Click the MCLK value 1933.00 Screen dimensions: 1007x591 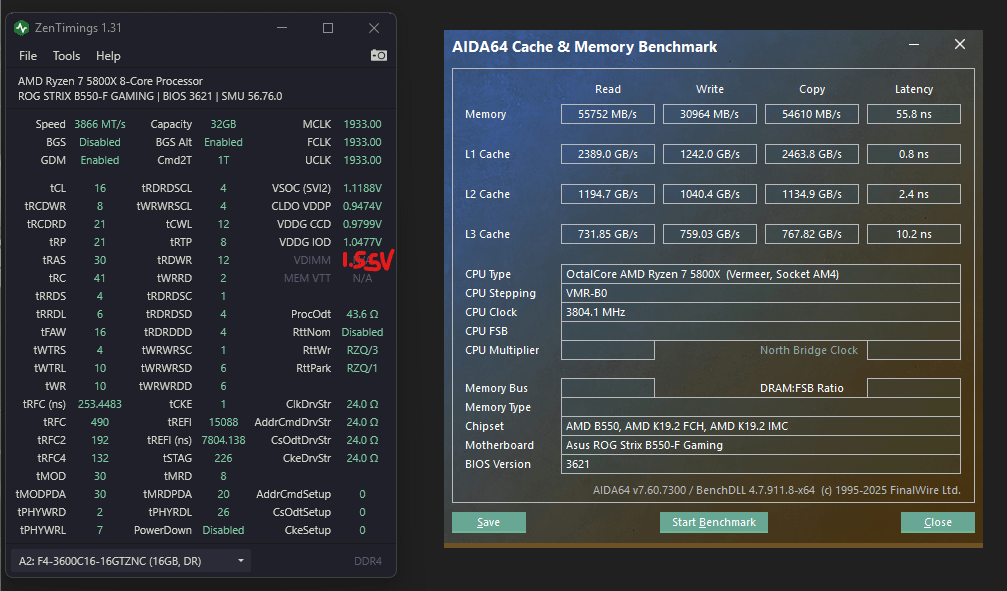click(x=362, y=124)
